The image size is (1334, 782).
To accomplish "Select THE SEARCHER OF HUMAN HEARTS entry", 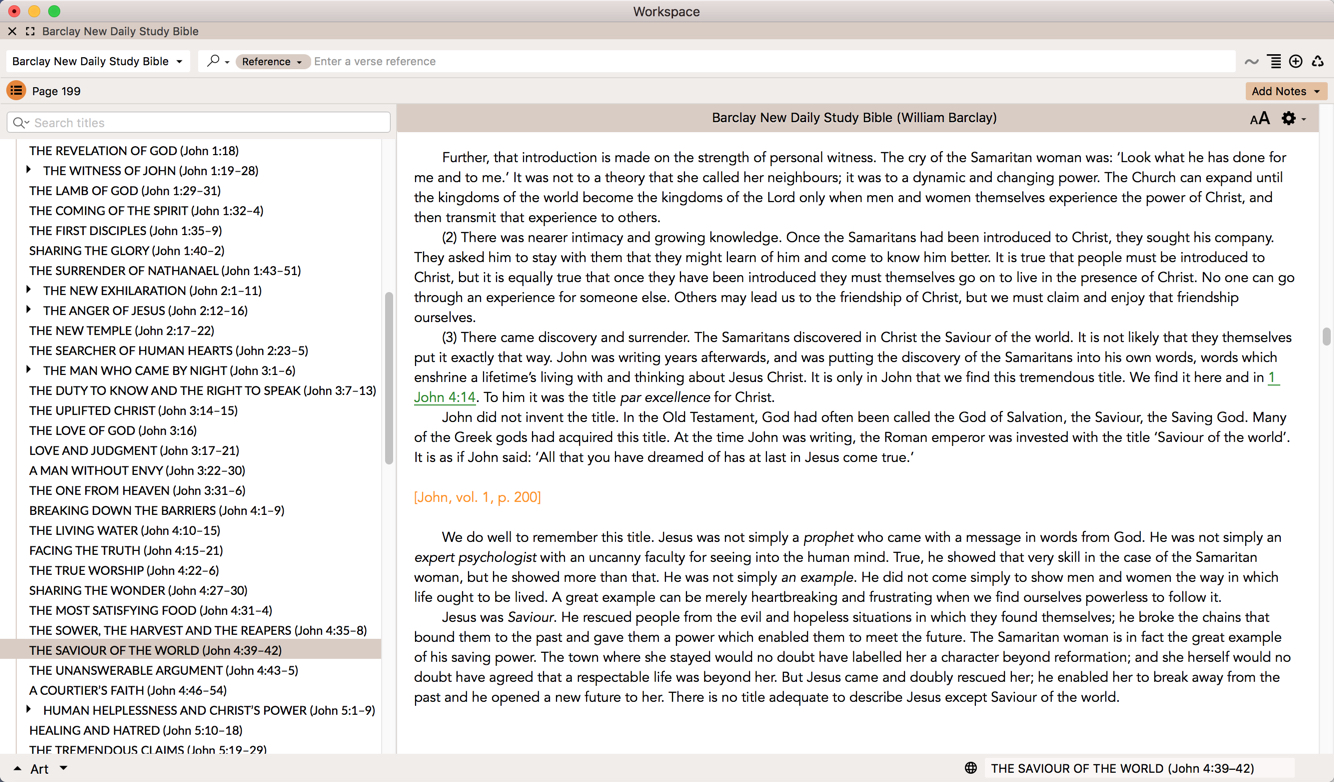I will (x=169, y=351).
